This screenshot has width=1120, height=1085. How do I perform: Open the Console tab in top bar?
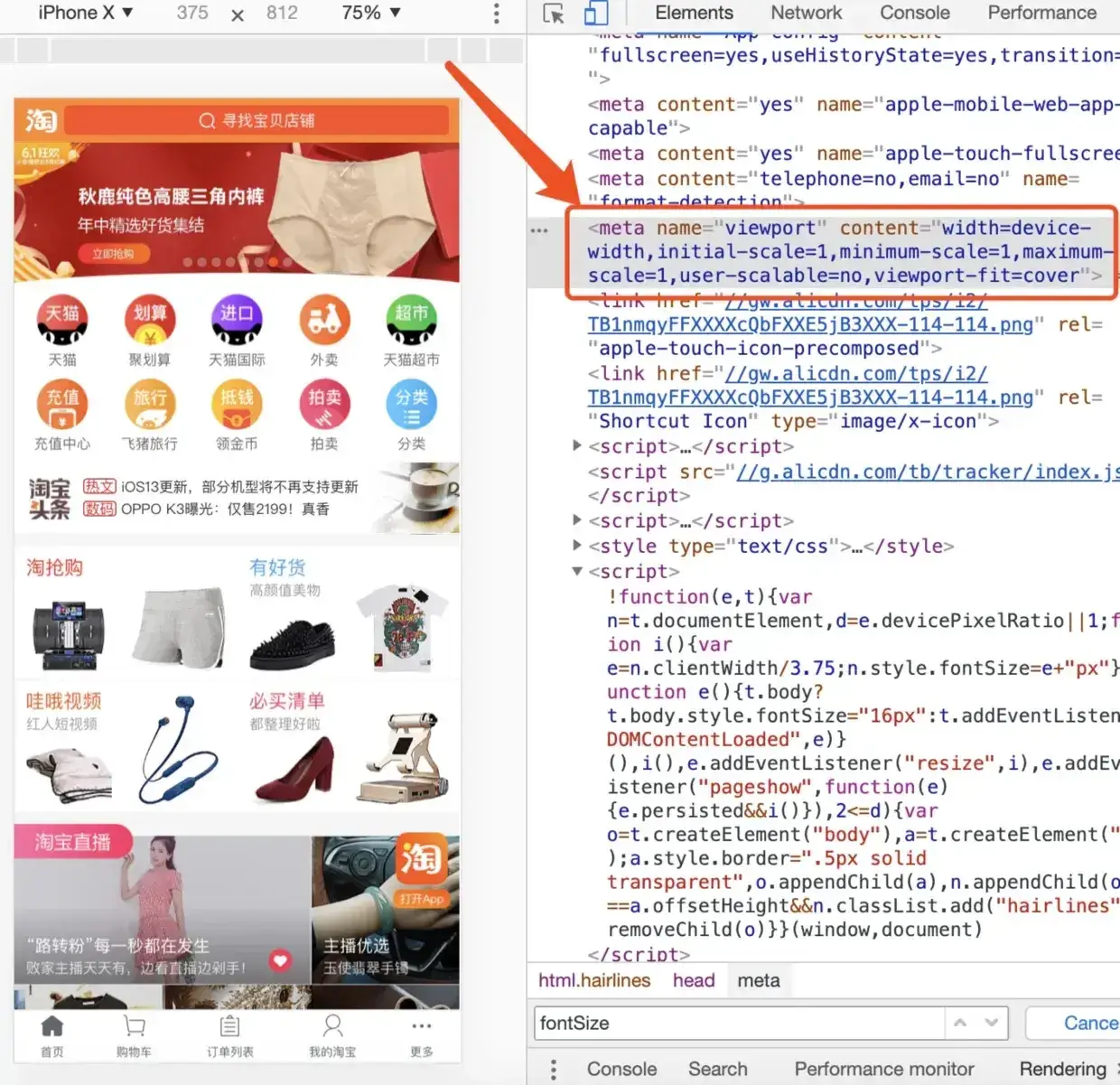(914, 13)
